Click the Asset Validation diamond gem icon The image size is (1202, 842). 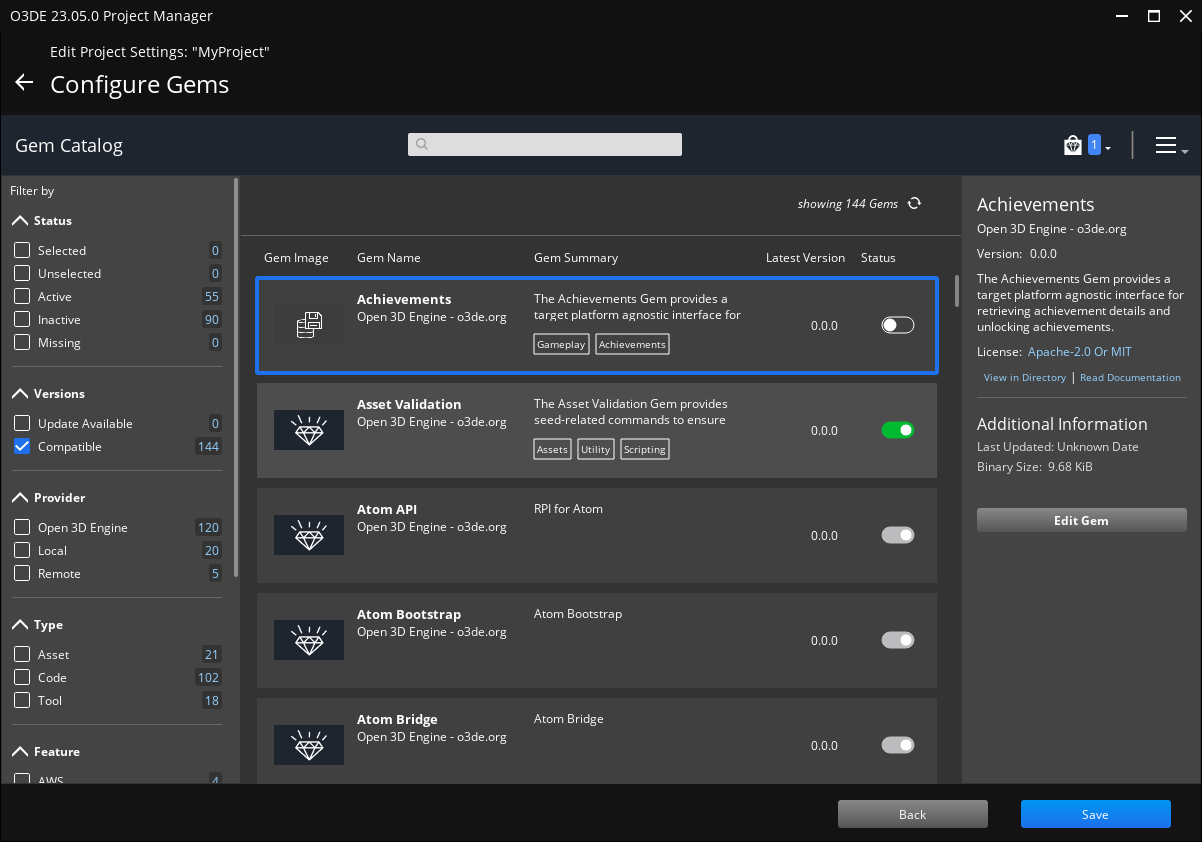tap(308, 430)
